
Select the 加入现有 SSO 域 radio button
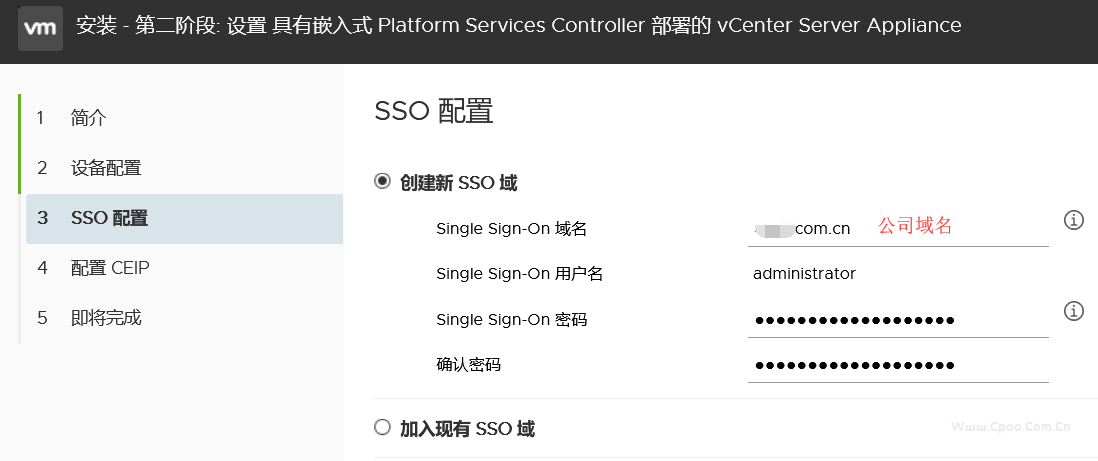(x=382, y=427)
